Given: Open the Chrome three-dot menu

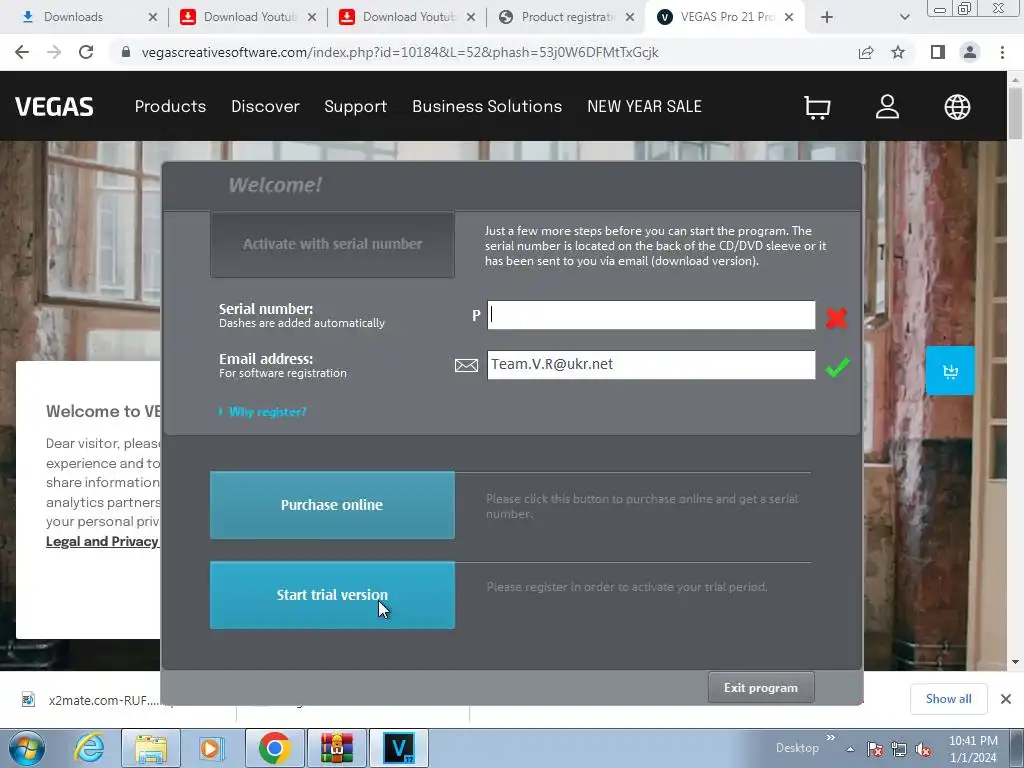Looking at the screenshot, I should (x=1002, y=52).
